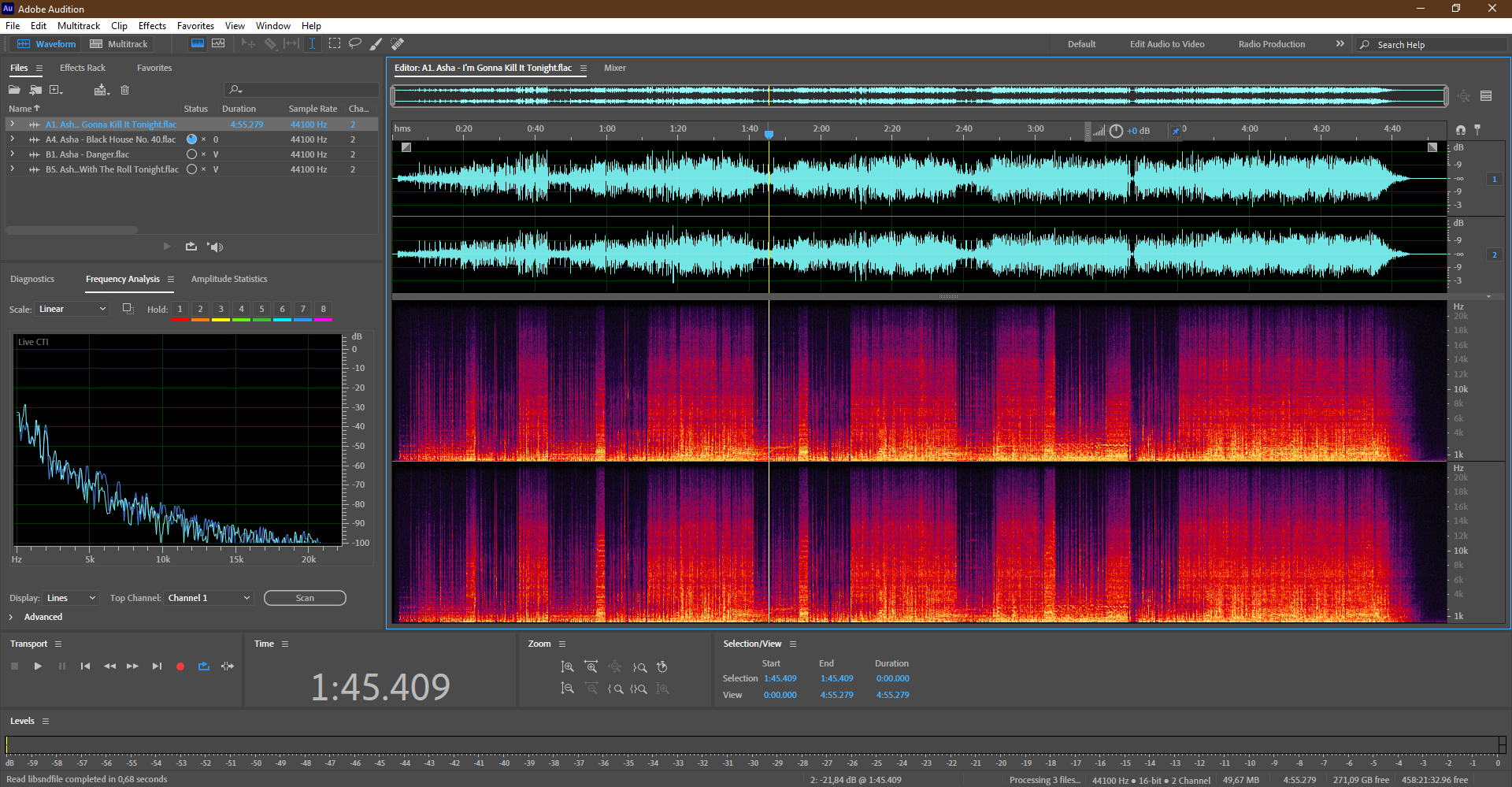1512x787 pixels.
Task: Move playhead to previous marker
Action: pyautogui.click(x=85, y=666)
